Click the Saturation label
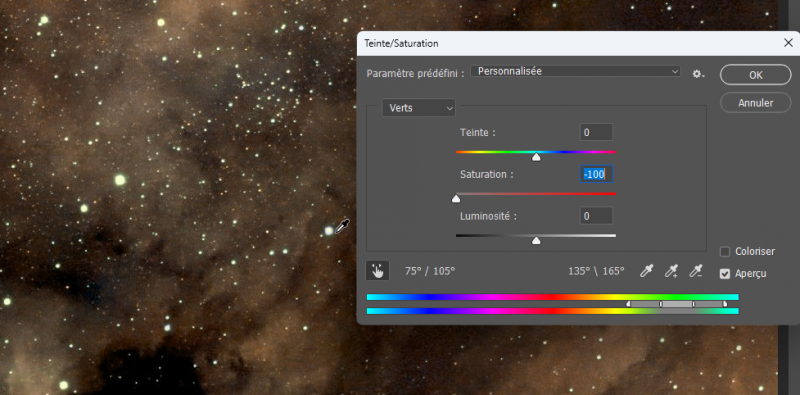 pyautogui.click(x=486, y=175)
